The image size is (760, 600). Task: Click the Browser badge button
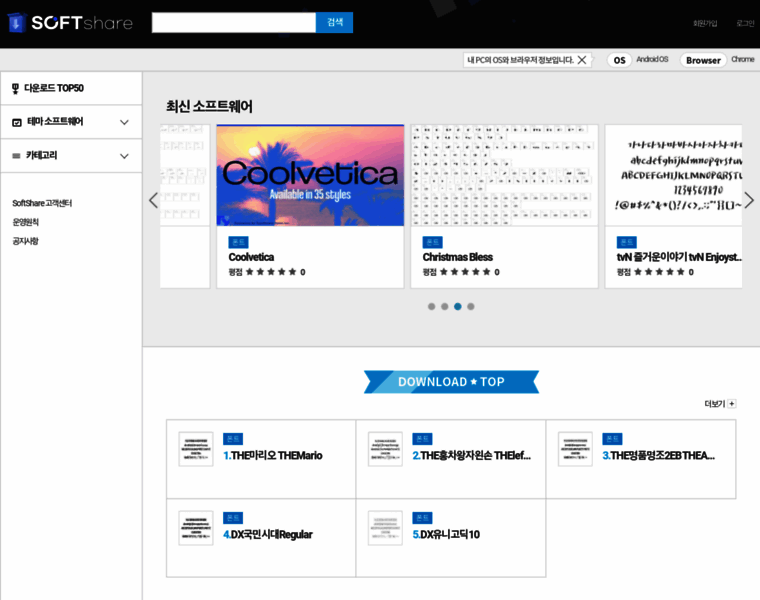pyautogui.click(x=703, y=60)
